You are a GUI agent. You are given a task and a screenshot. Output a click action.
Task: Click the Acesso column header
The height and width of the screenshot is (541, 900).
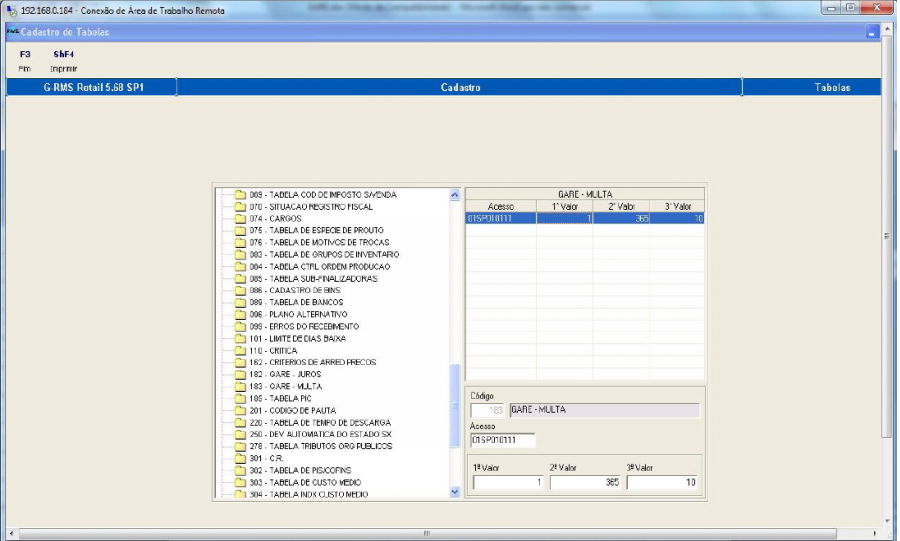pos(501,206)
